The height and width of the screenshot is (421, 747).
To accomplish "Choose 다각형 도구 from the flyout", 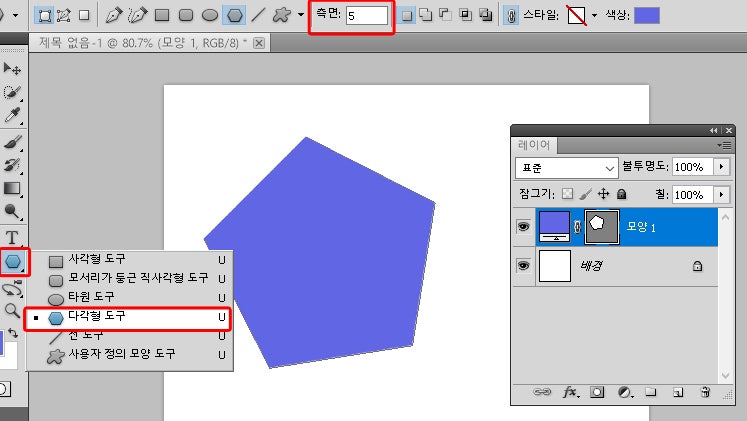I will [x=128, y=318].
